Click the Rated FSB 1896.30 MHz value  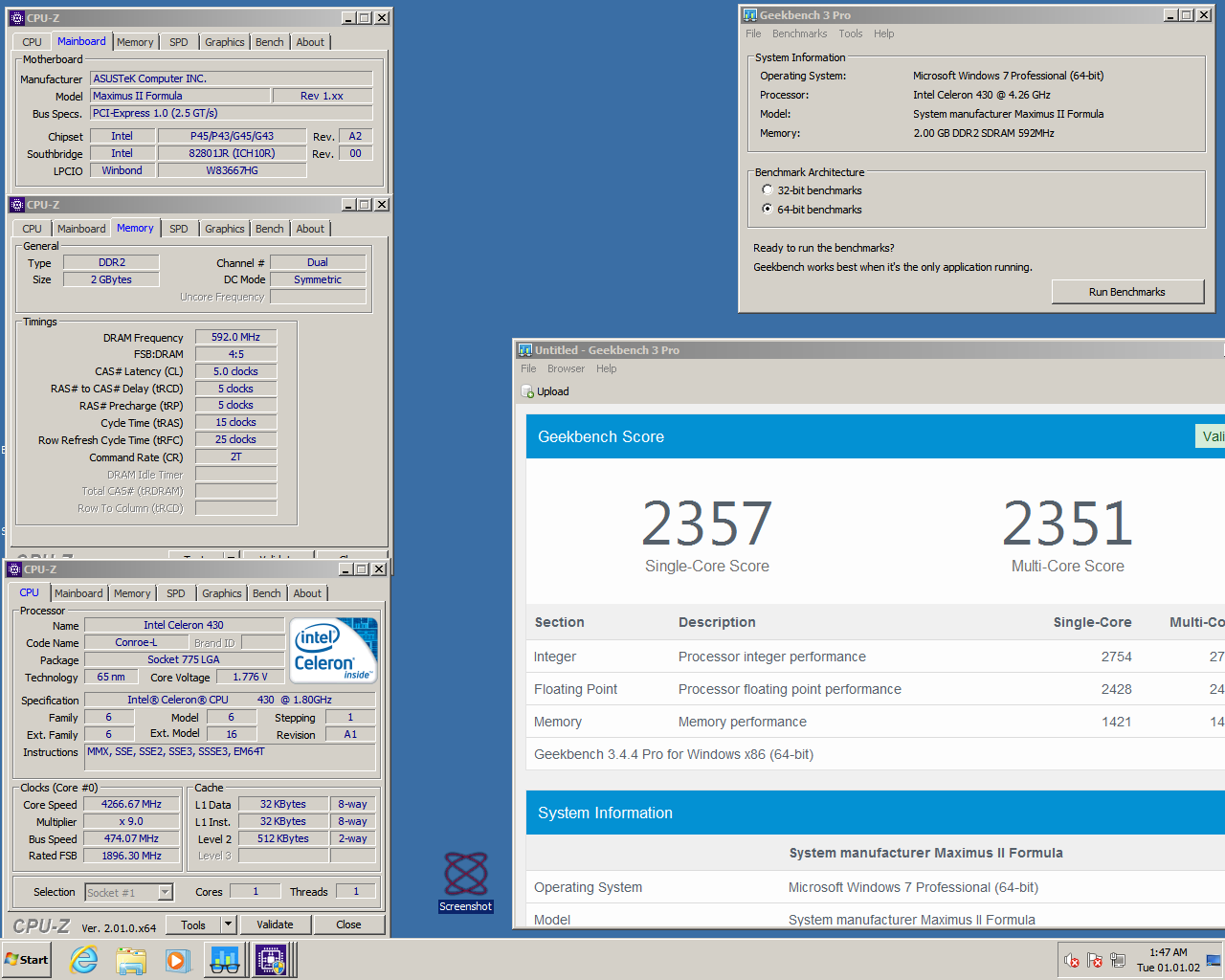point(131,856)
